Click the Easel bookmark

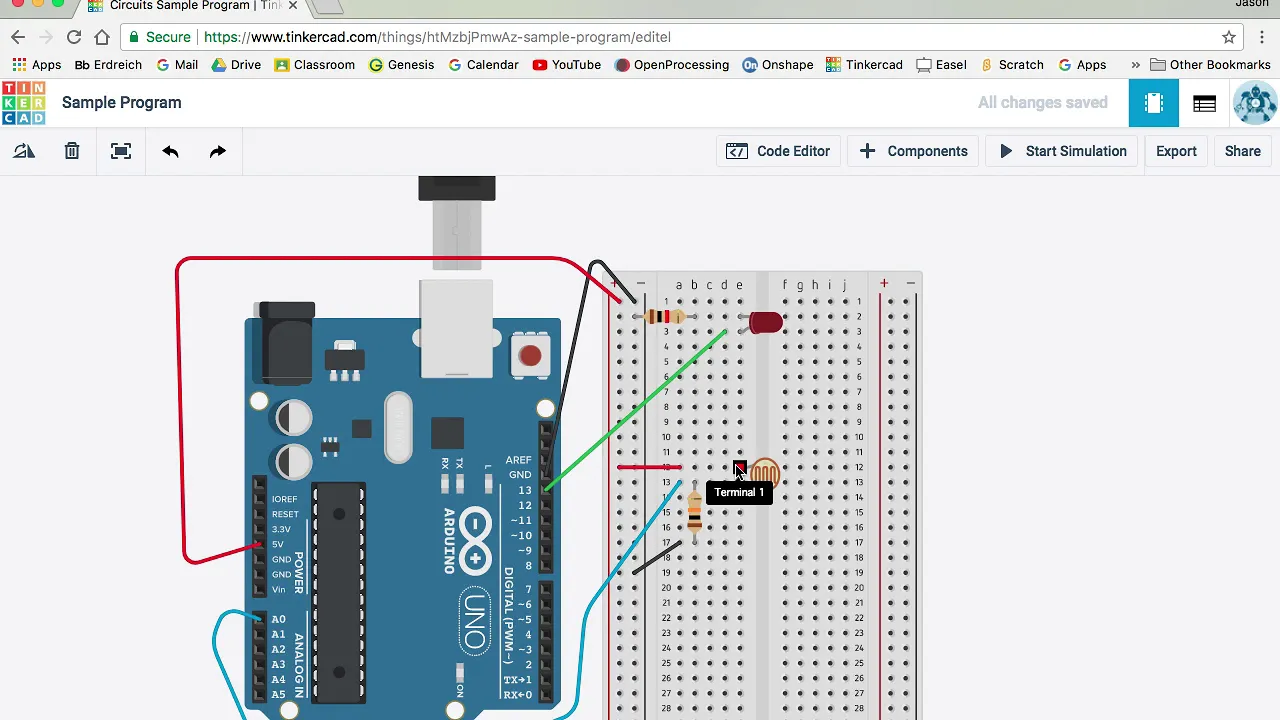click(940, 65)
